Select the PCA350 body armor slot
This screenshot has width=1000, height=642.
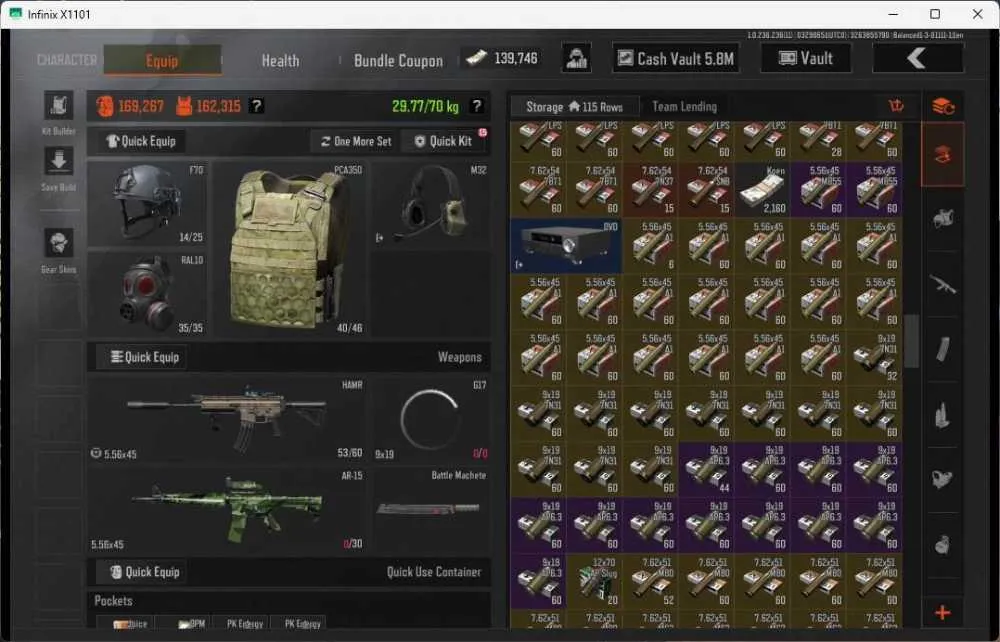click(x=290, y=249)
